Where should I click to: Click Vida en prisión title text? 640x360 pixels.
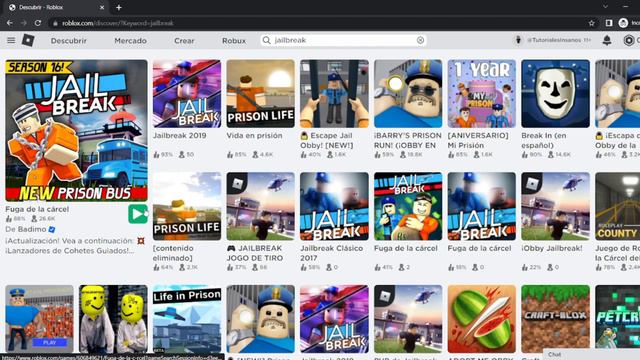254,136
